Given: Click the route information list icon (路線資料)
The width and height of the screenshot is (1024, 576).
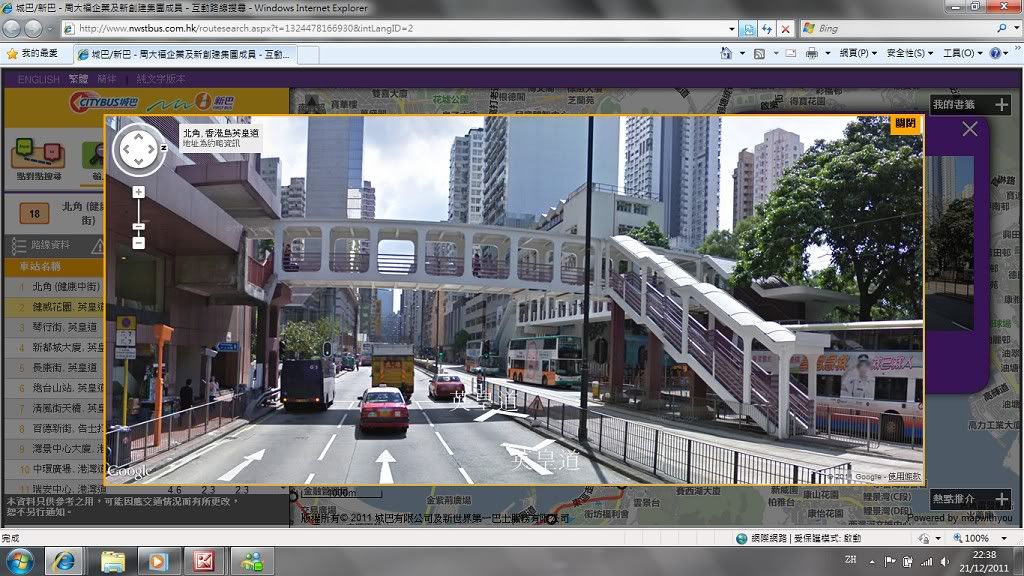Looking at the screenshot, I should point(18,246).
